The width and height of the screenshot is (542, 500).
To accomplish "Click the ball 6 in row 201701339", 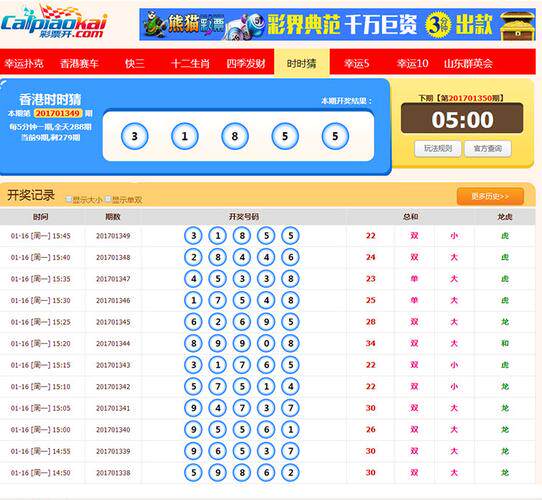I will pos(218,451).
